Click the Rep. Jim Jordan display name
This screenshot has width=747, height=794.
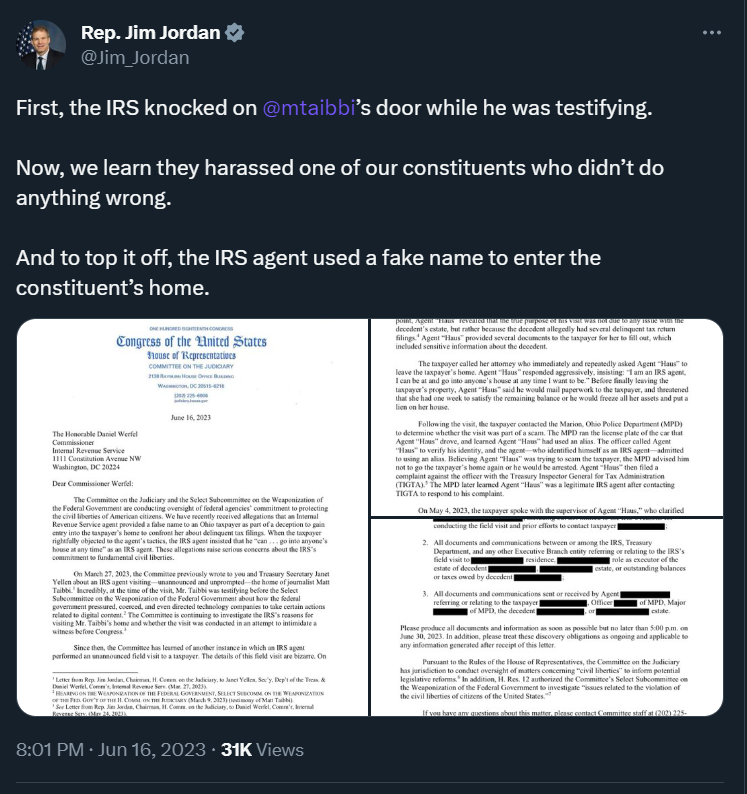click(150, 33)
